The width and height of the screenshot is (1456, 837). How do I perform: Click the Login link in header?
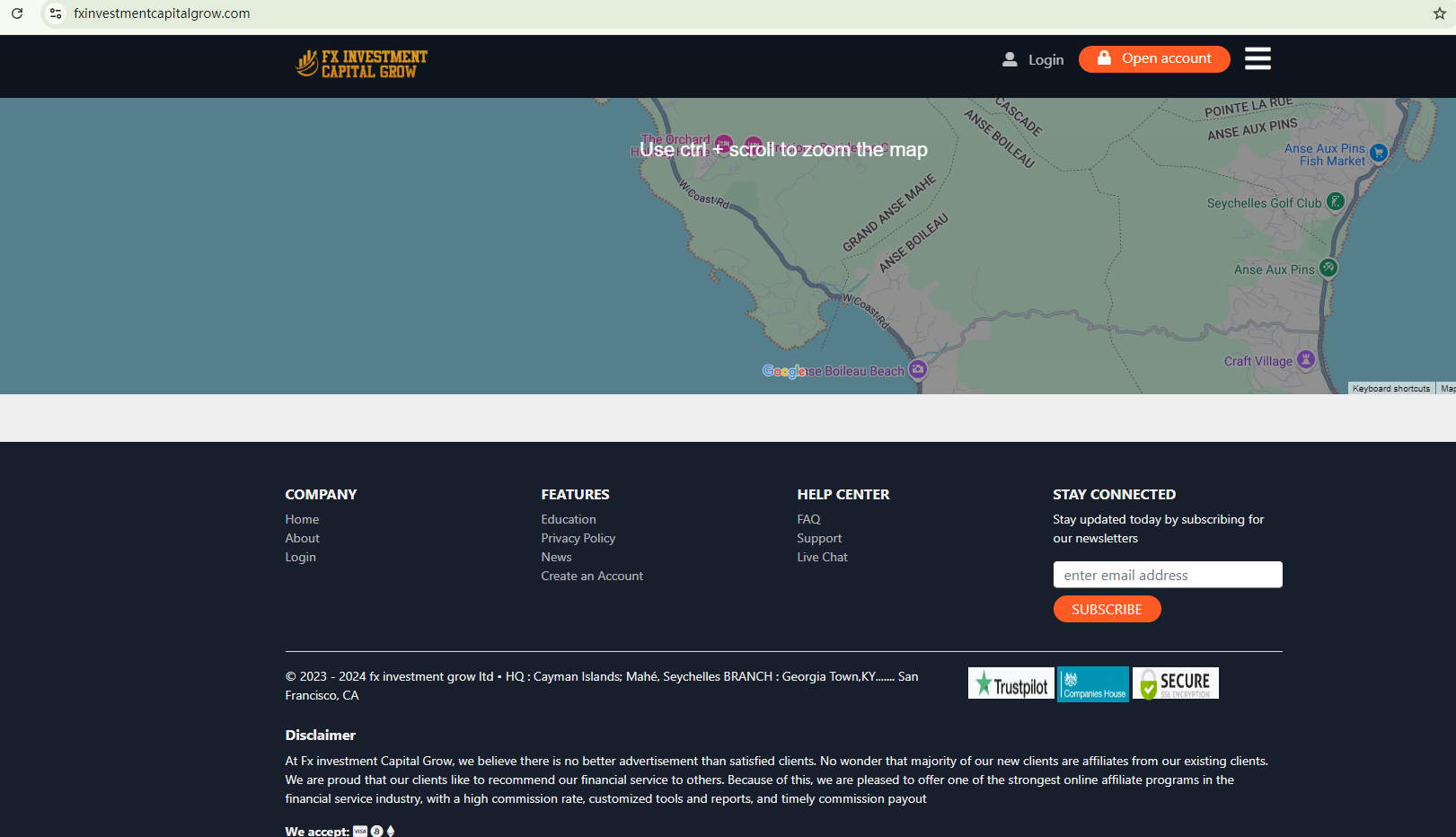pyautogui.click(x=1034, y=59)
